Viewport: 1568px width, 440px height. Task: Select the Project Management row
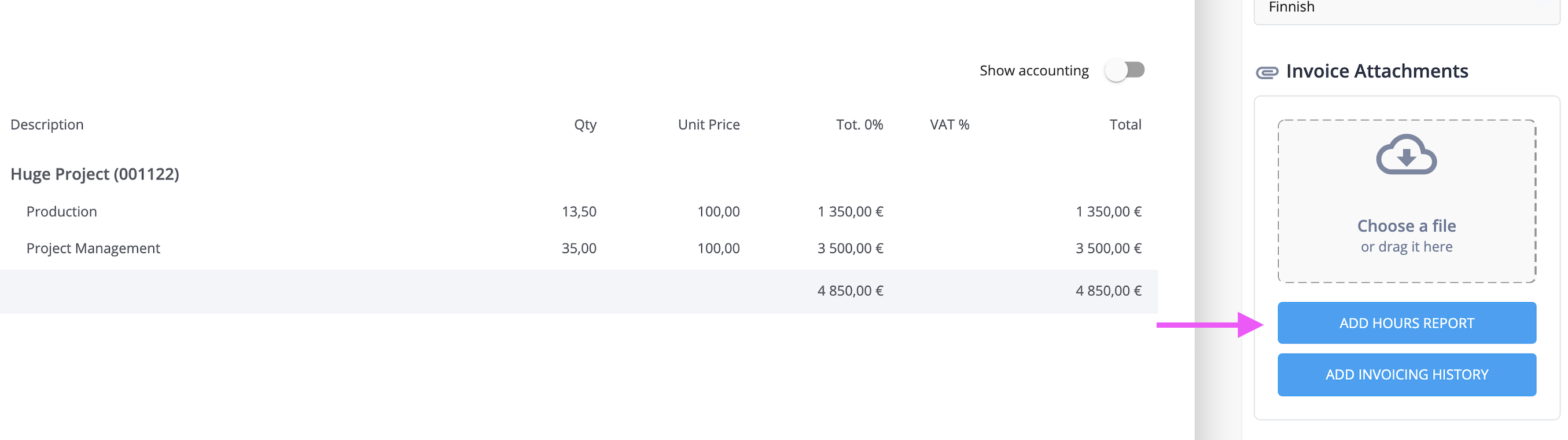(x=578, y=248)
